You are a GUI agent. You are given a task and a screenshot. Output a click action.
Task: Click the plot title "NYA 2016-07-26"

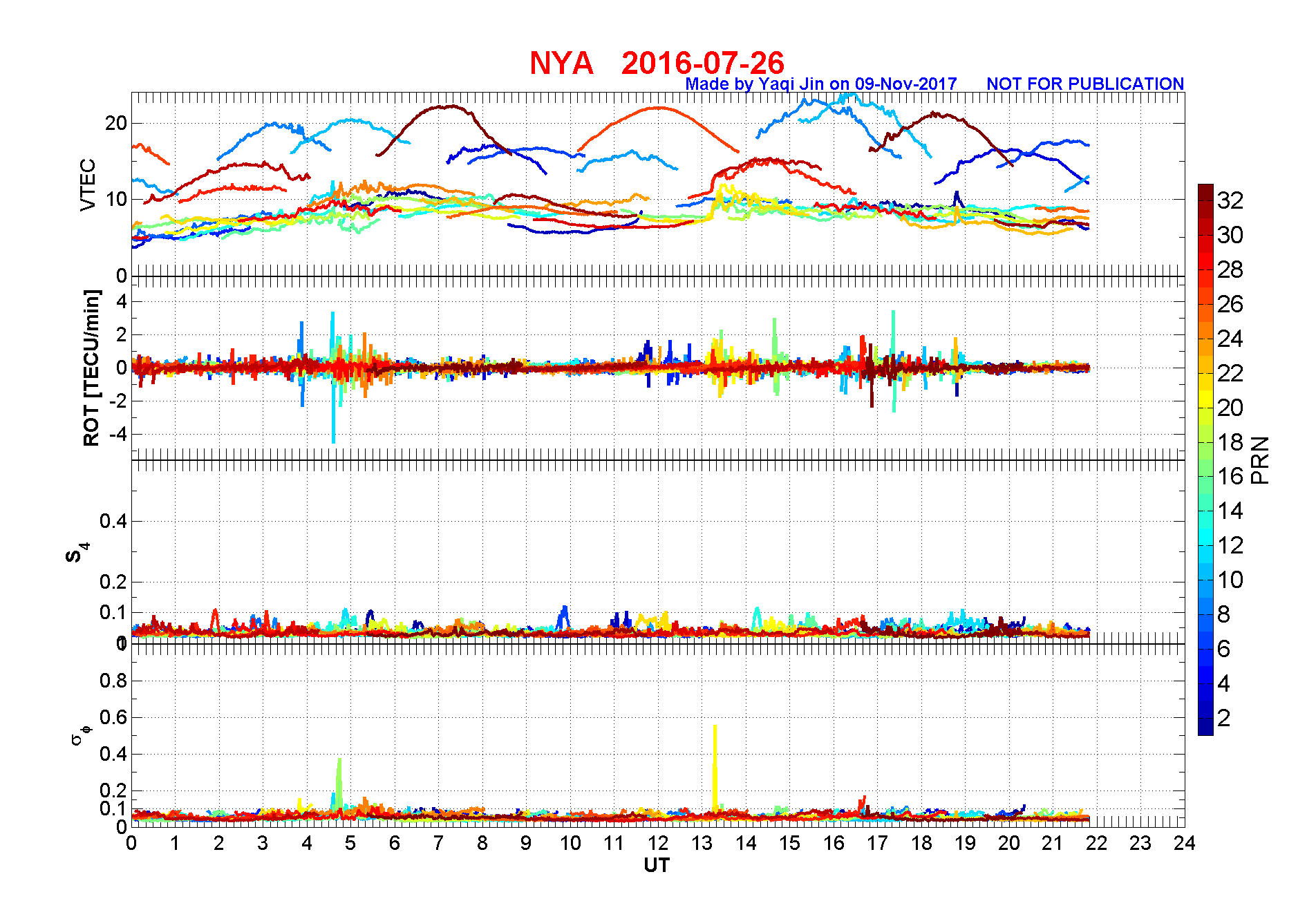pyautogui.click(x=657, y=64)
